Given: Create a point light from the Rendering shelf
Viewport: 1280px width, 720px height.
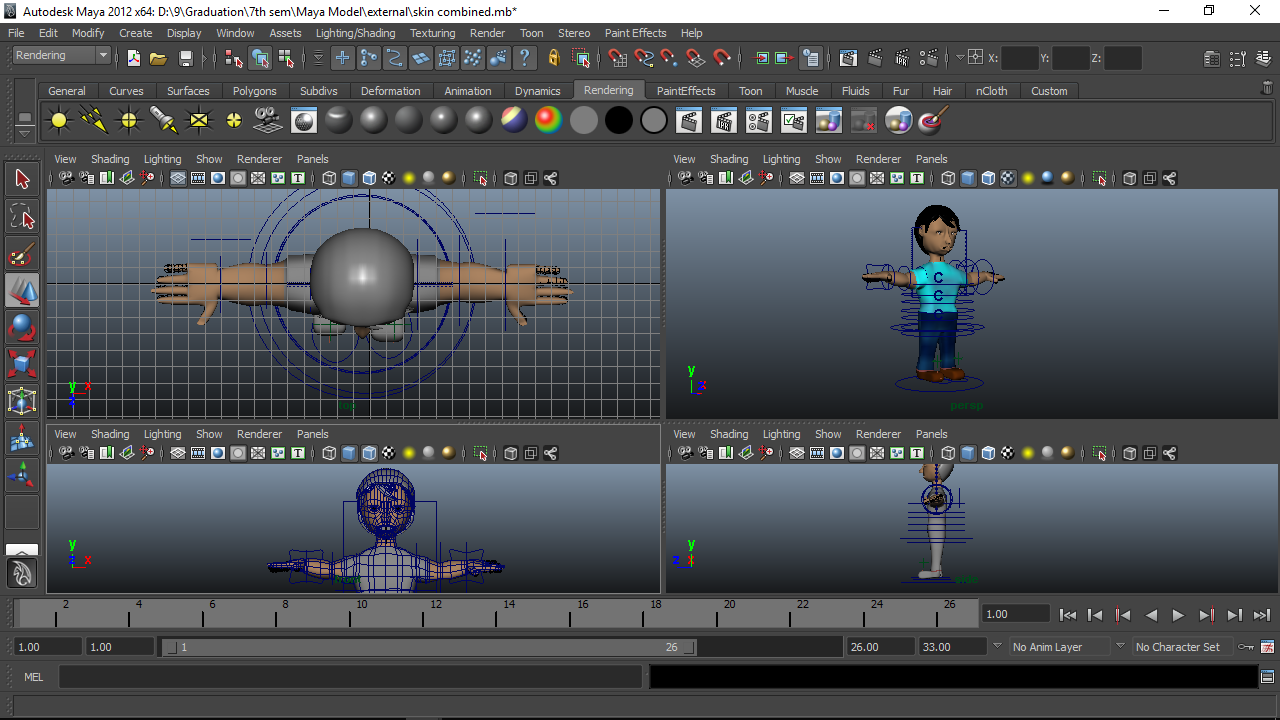Looking at the screenshot, I should [x=127, y=120].
